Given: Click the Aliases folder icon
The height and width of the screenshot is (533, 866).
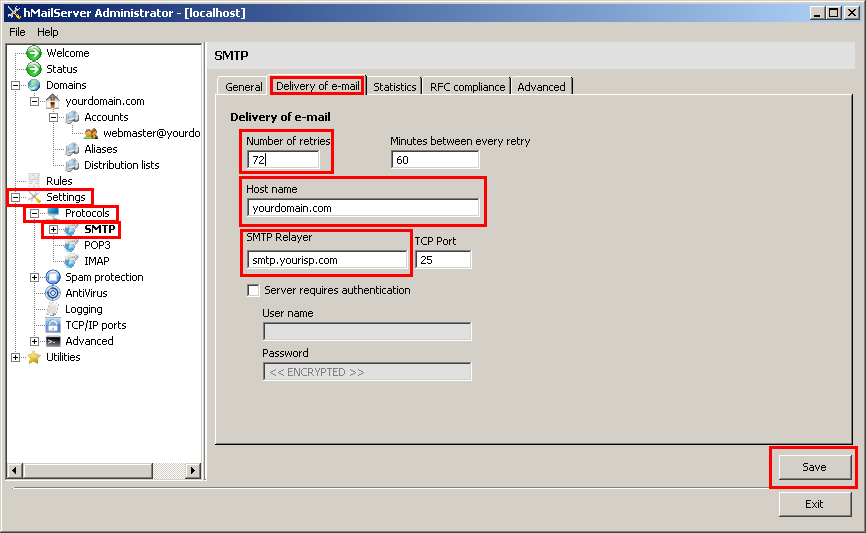Looking at the screenshot, I should (72, 149).
